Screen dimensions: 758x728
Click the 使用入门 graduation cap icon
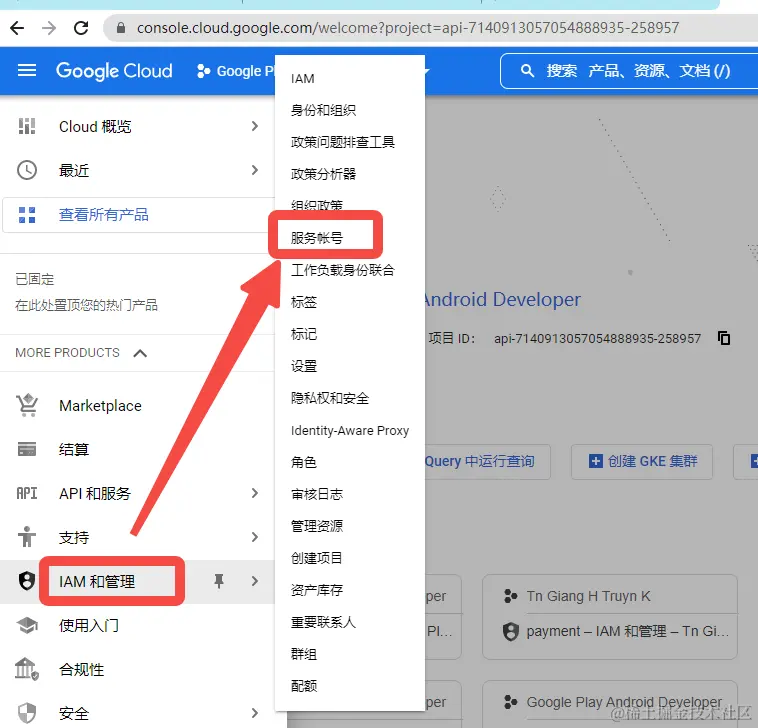coord(27,625)
